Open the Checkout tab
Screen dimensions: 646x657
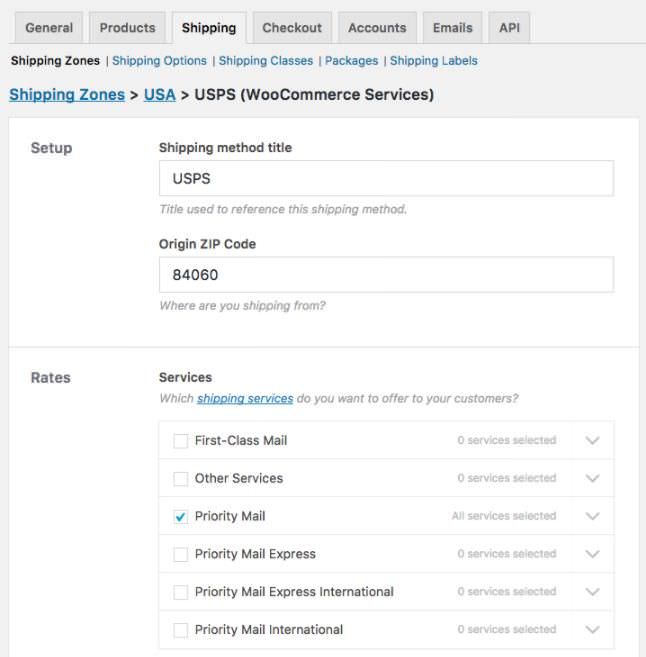pyautogui.click(x=292, y=28)
